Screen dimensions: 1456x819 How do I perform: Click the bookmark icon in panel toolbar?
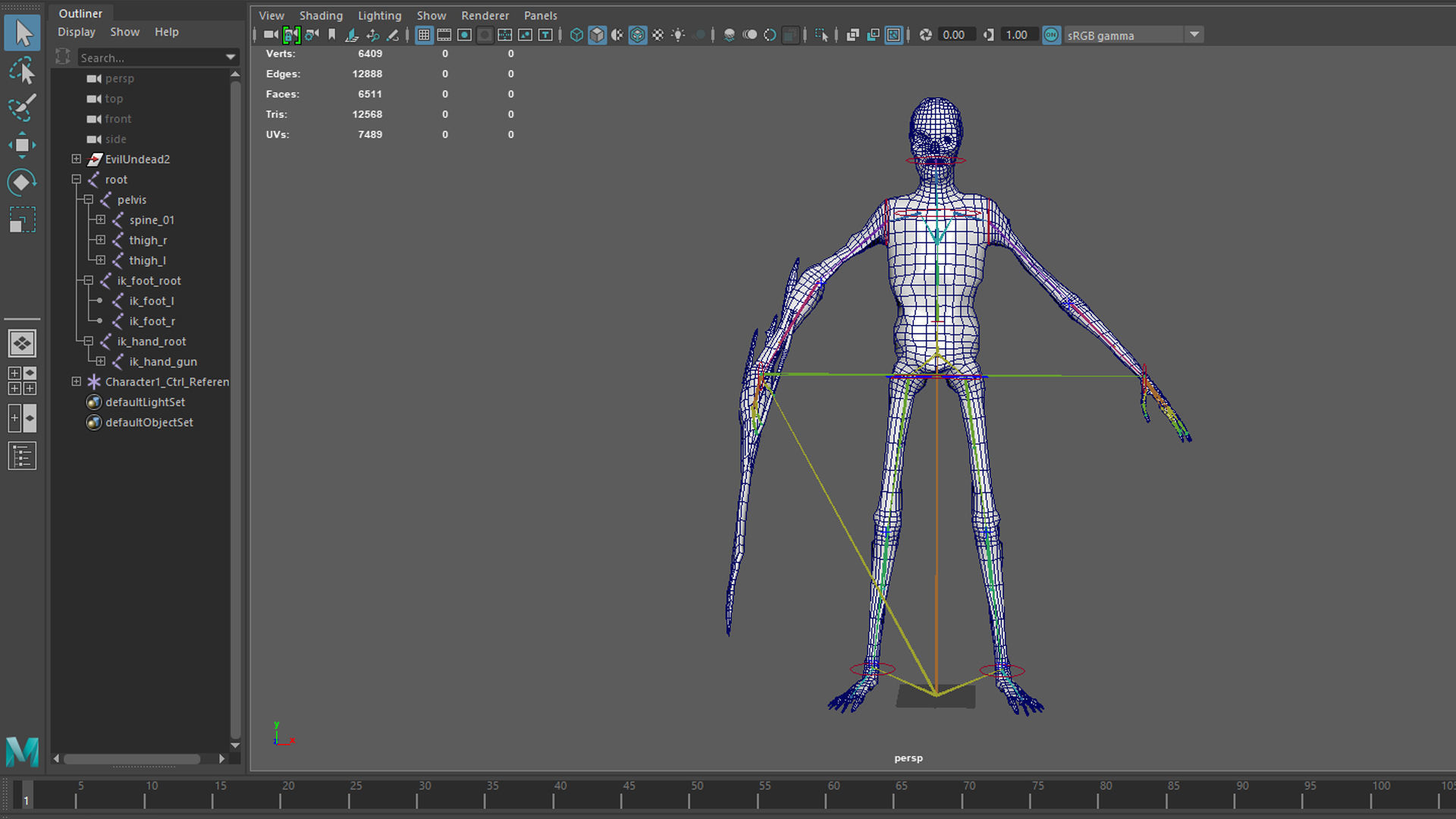pos(331,35)
